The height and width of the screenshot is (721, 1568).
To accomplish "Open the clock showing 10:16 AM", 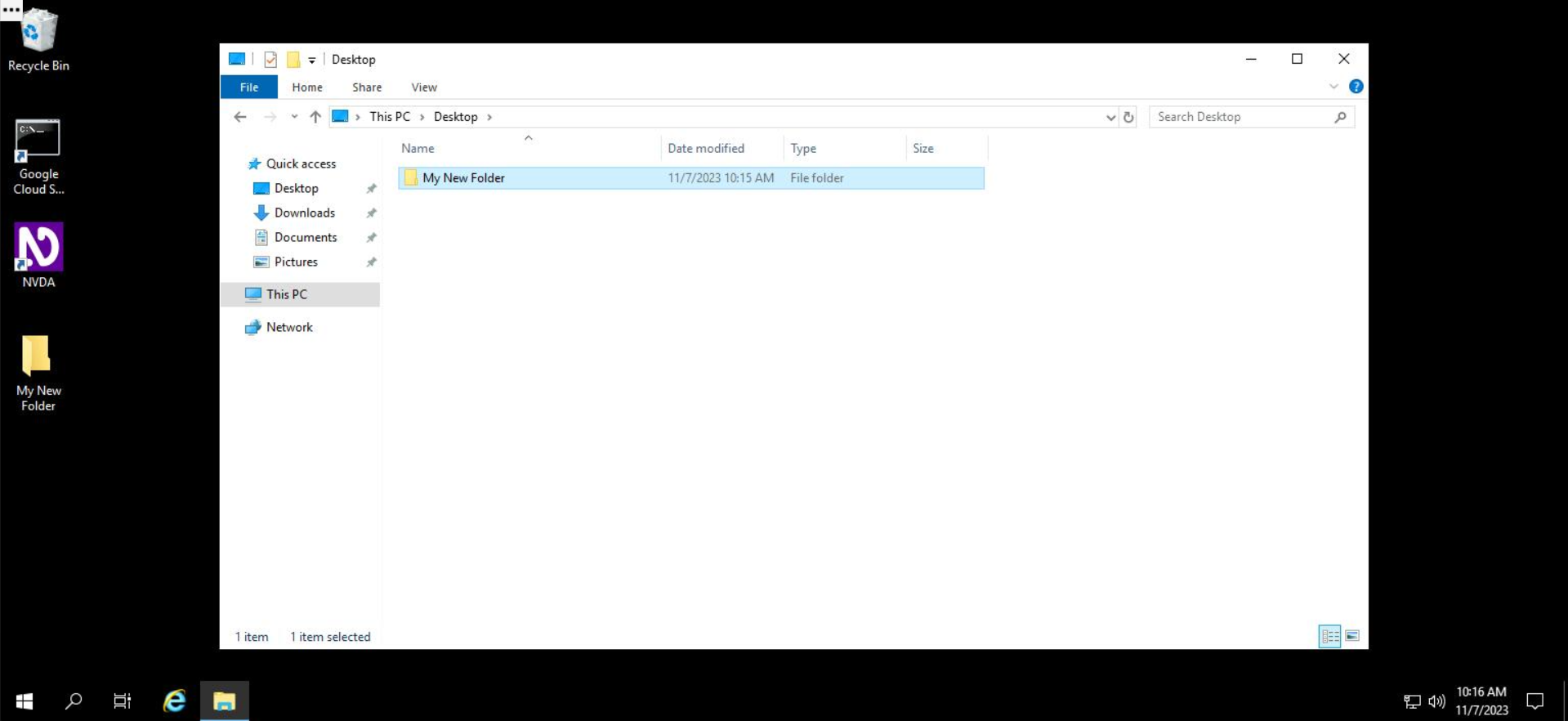I will tap(1481, 701).
